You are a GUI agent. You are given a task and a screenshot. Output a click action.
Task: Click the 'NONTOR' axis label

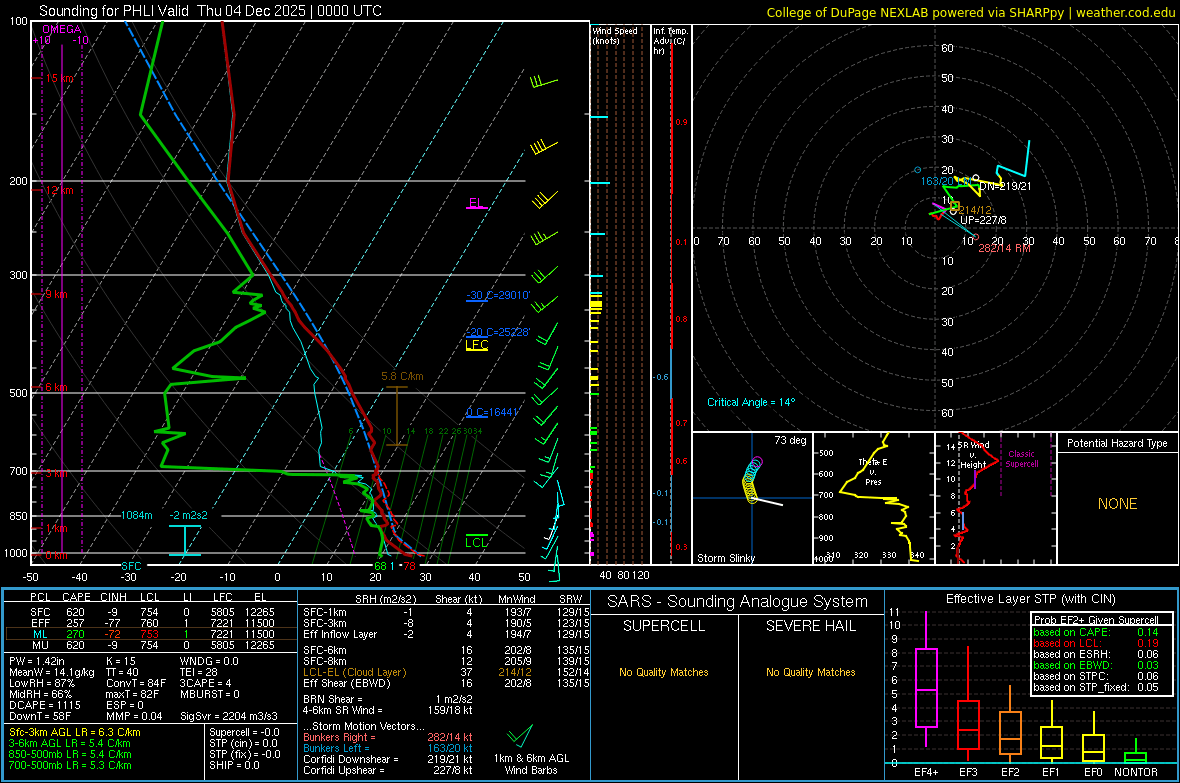(x=1135, y=772)
